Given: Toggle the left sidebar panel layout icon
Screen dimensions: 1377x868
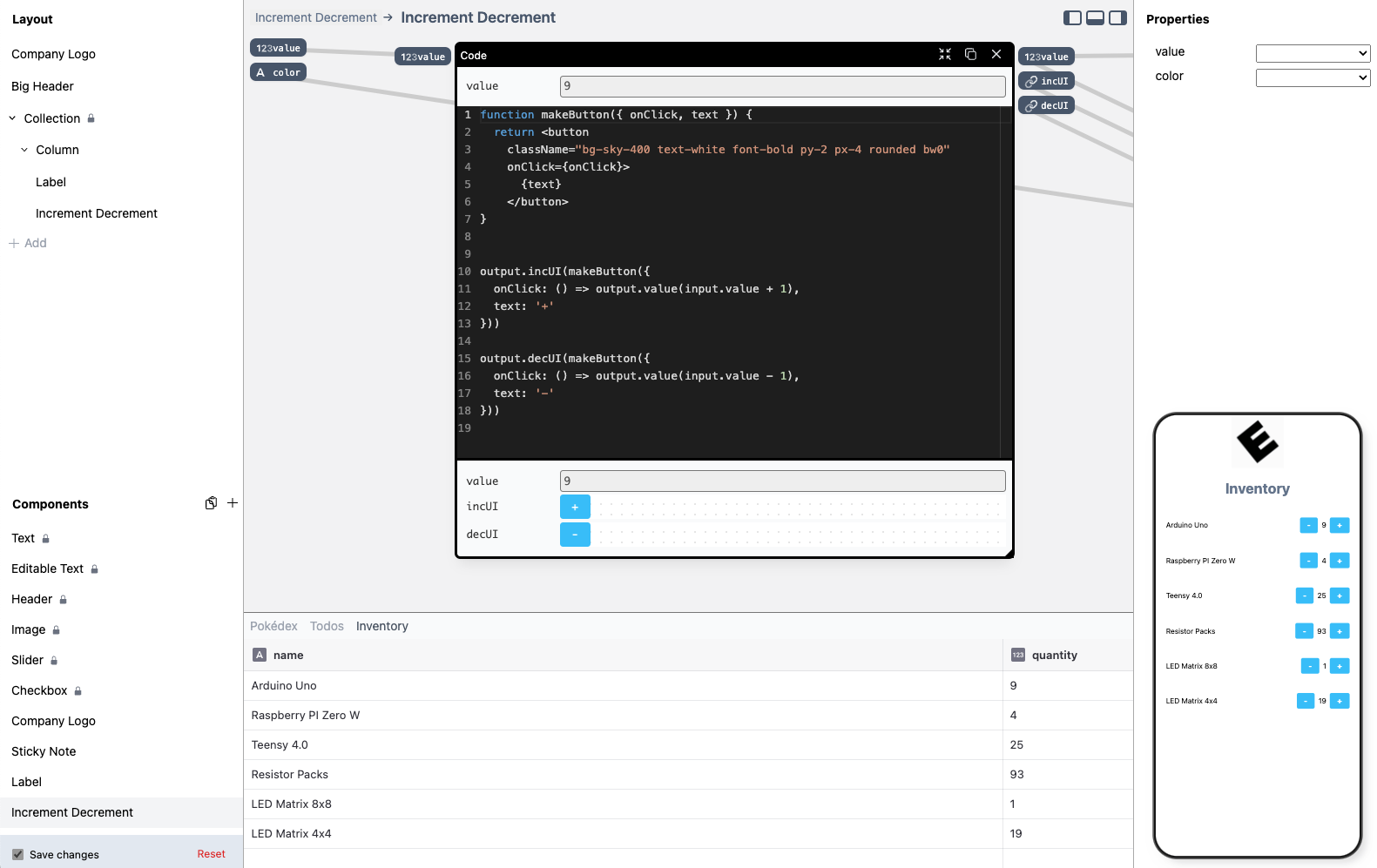Looking at the screenshot, I should 1073,17.
